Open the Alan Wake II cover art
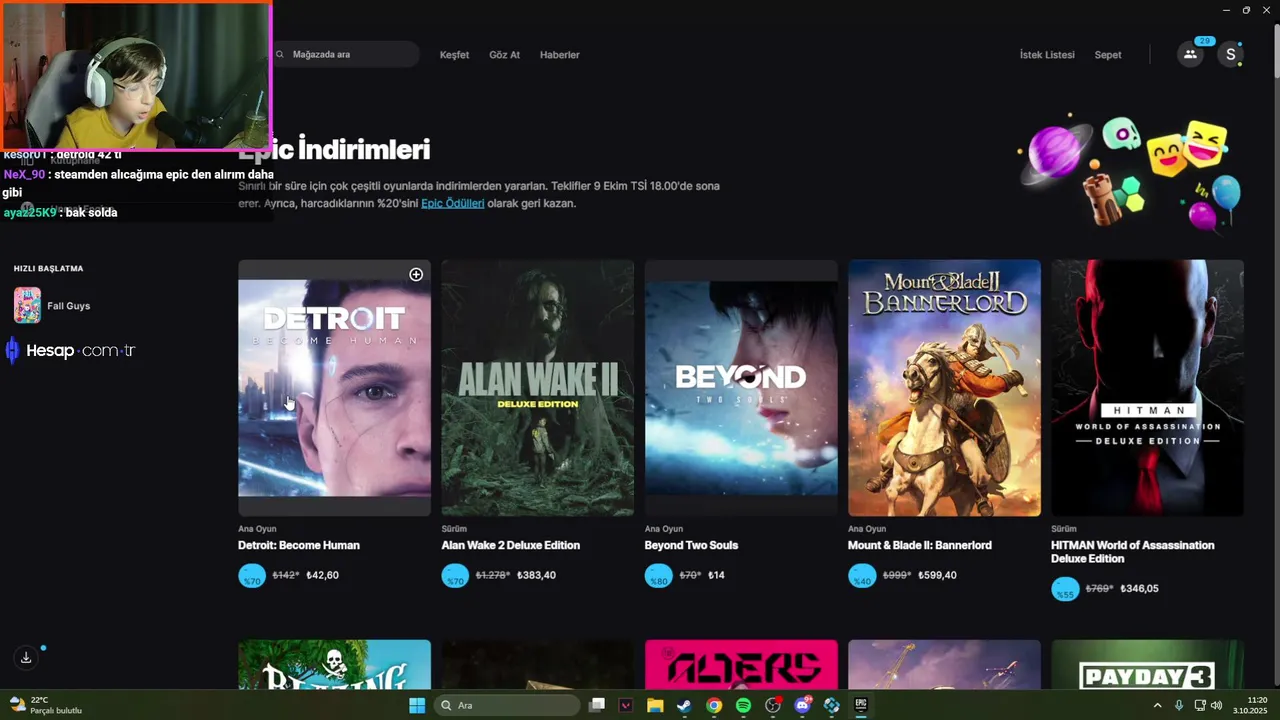This screenshot has width=1280, height=720. tap(537, 388)
